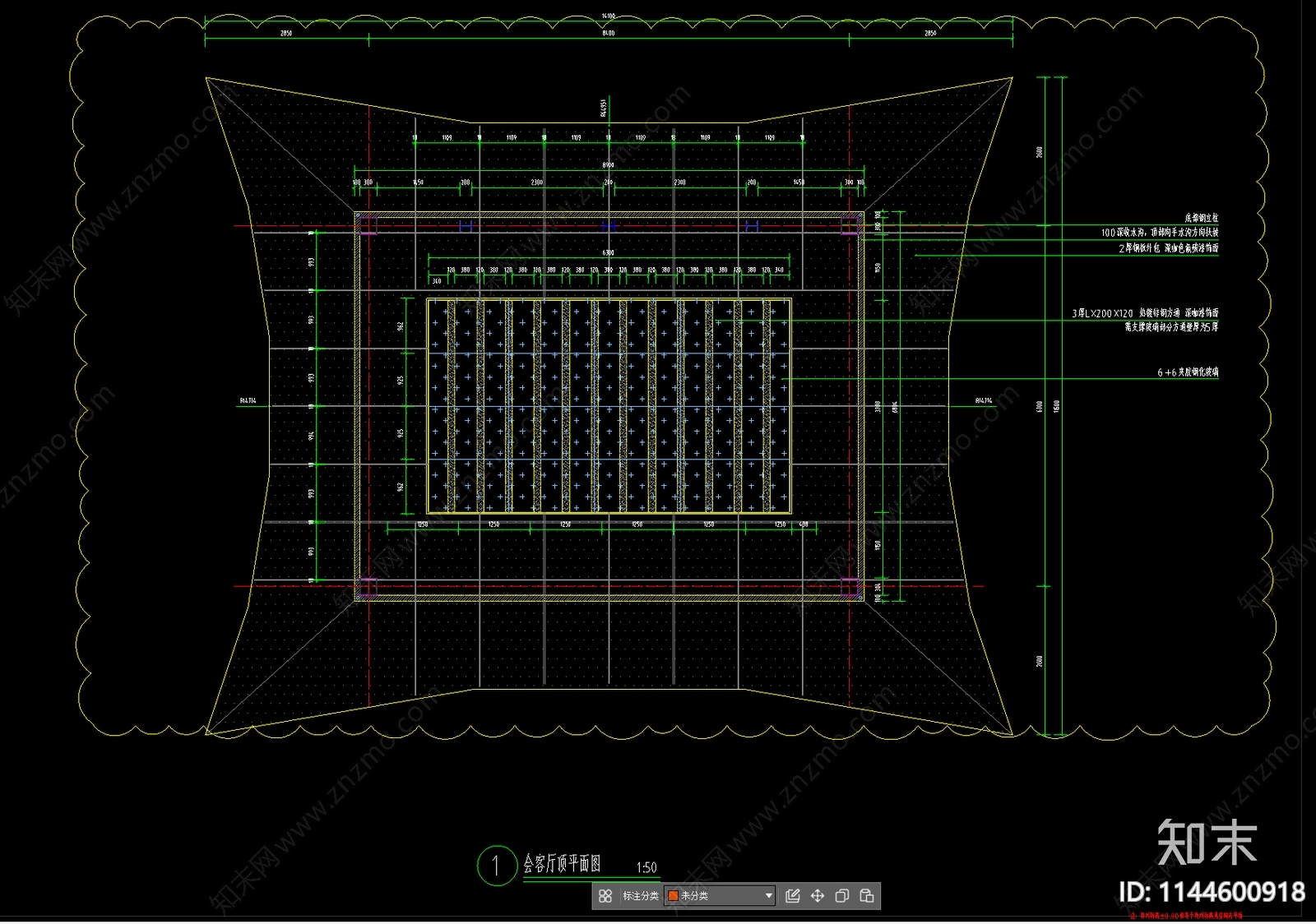Click the drawing title 会客厅顶平面图
The width and height of the screenshot is (1316, 924).
563,864
